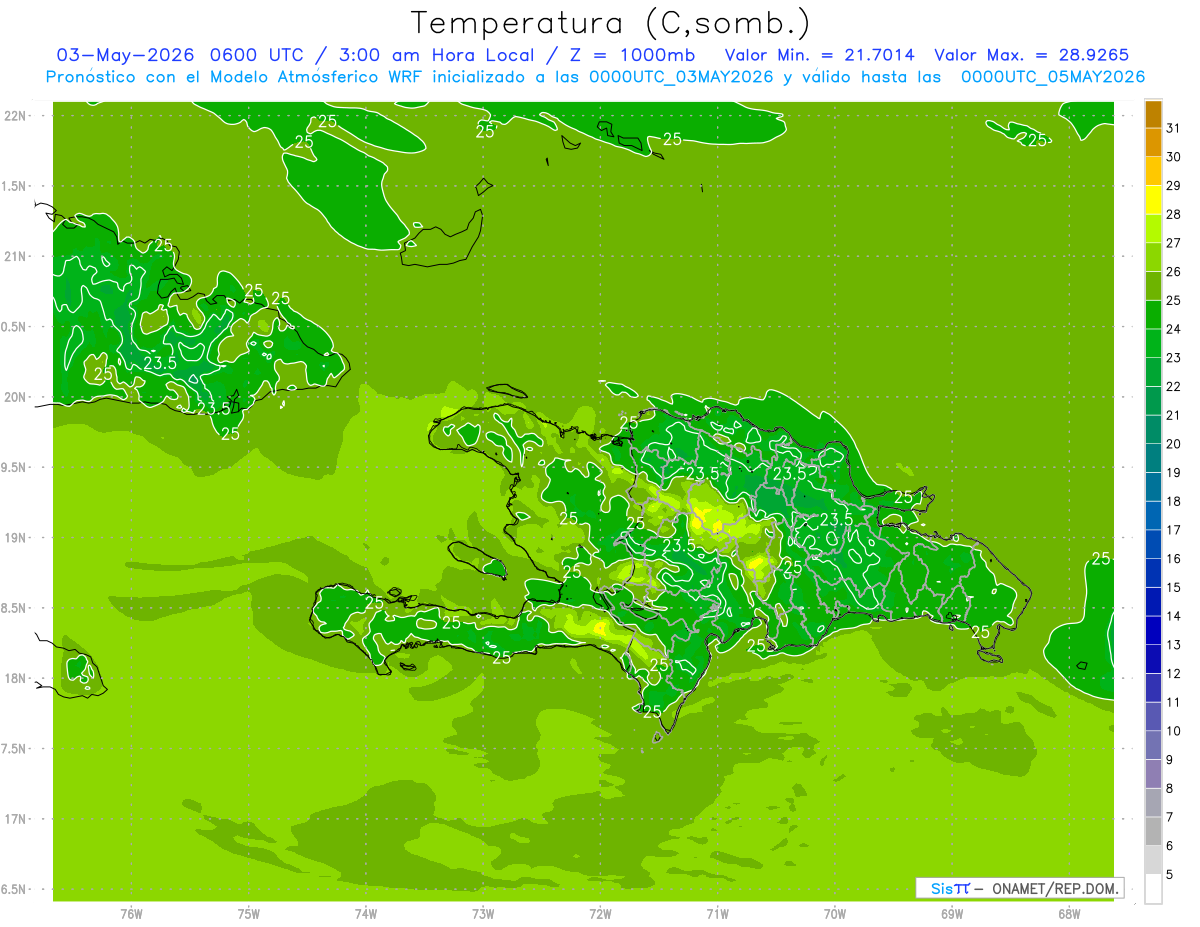Pick the white swatch at the legend bottom
The width and height of the screenshot is (1200, 927).
1153,889
